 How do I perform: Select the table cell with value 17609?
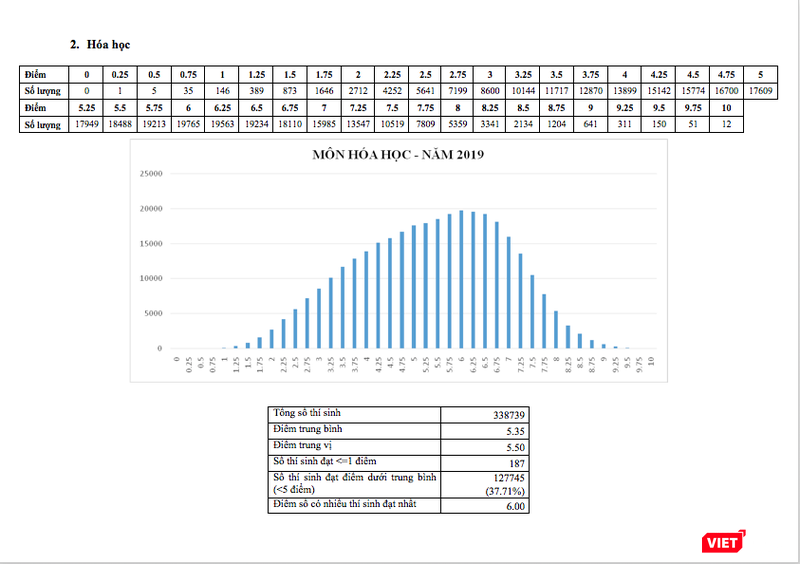coord(761,90)
